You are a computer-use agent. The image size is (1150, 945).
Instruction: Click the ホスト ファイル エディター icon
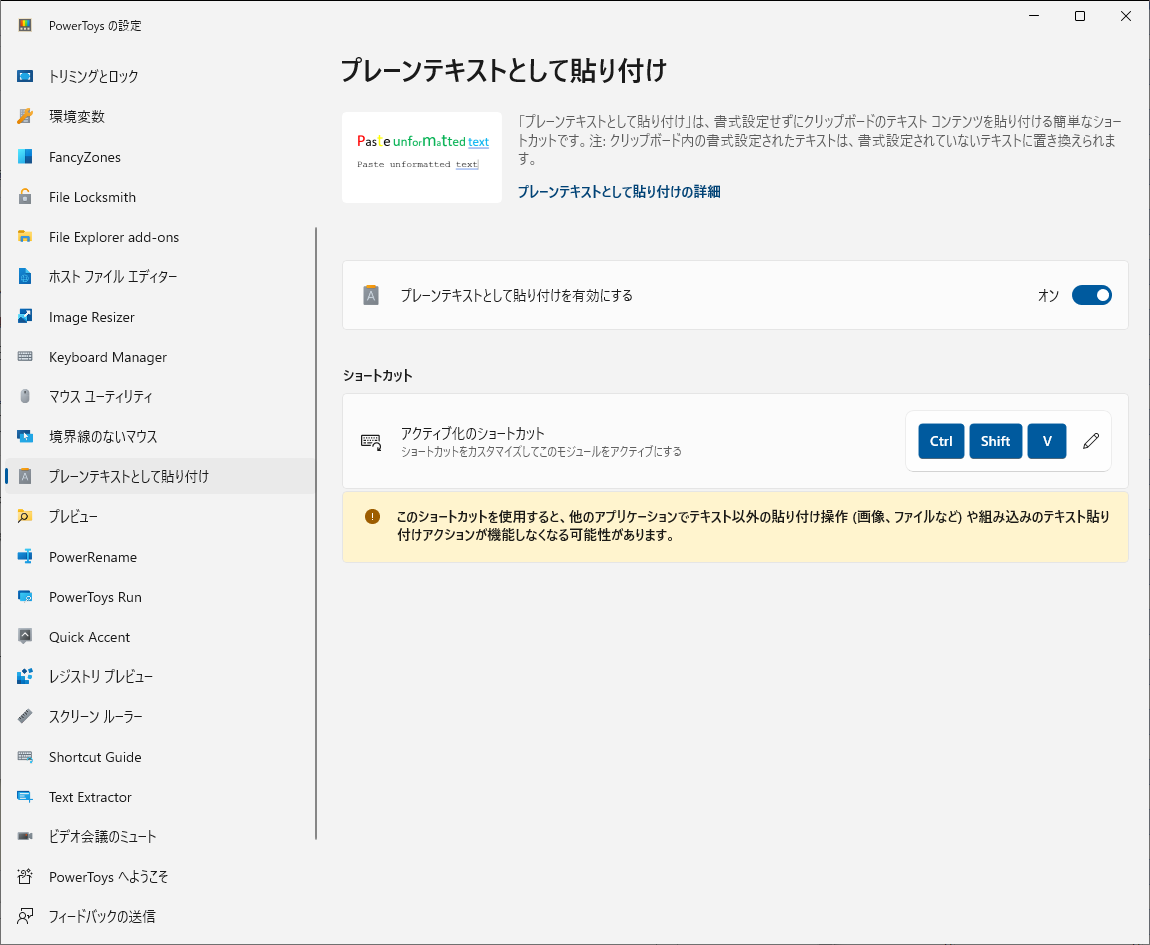click(x=25, y=277)
